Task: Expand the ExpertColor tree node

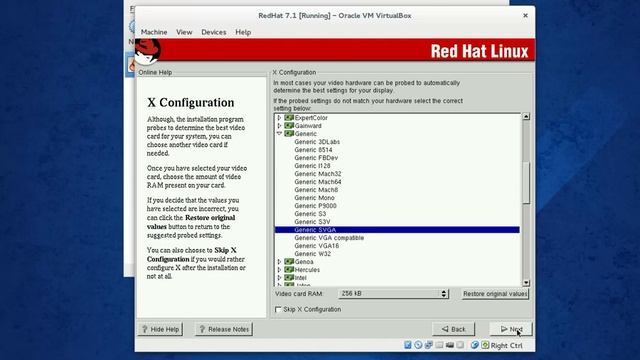Action: (280, 118)
